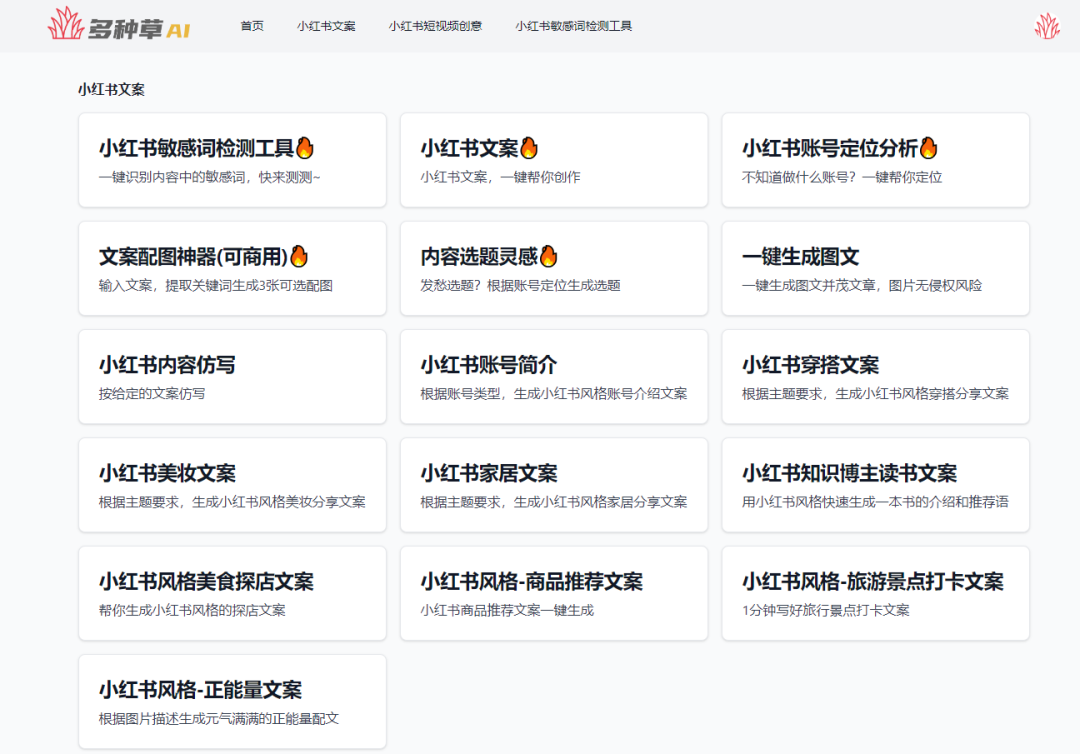Screen dimensions: 1080x754
Task: Open the 小红书账号定位分析 card title
Action: (830, 148)
